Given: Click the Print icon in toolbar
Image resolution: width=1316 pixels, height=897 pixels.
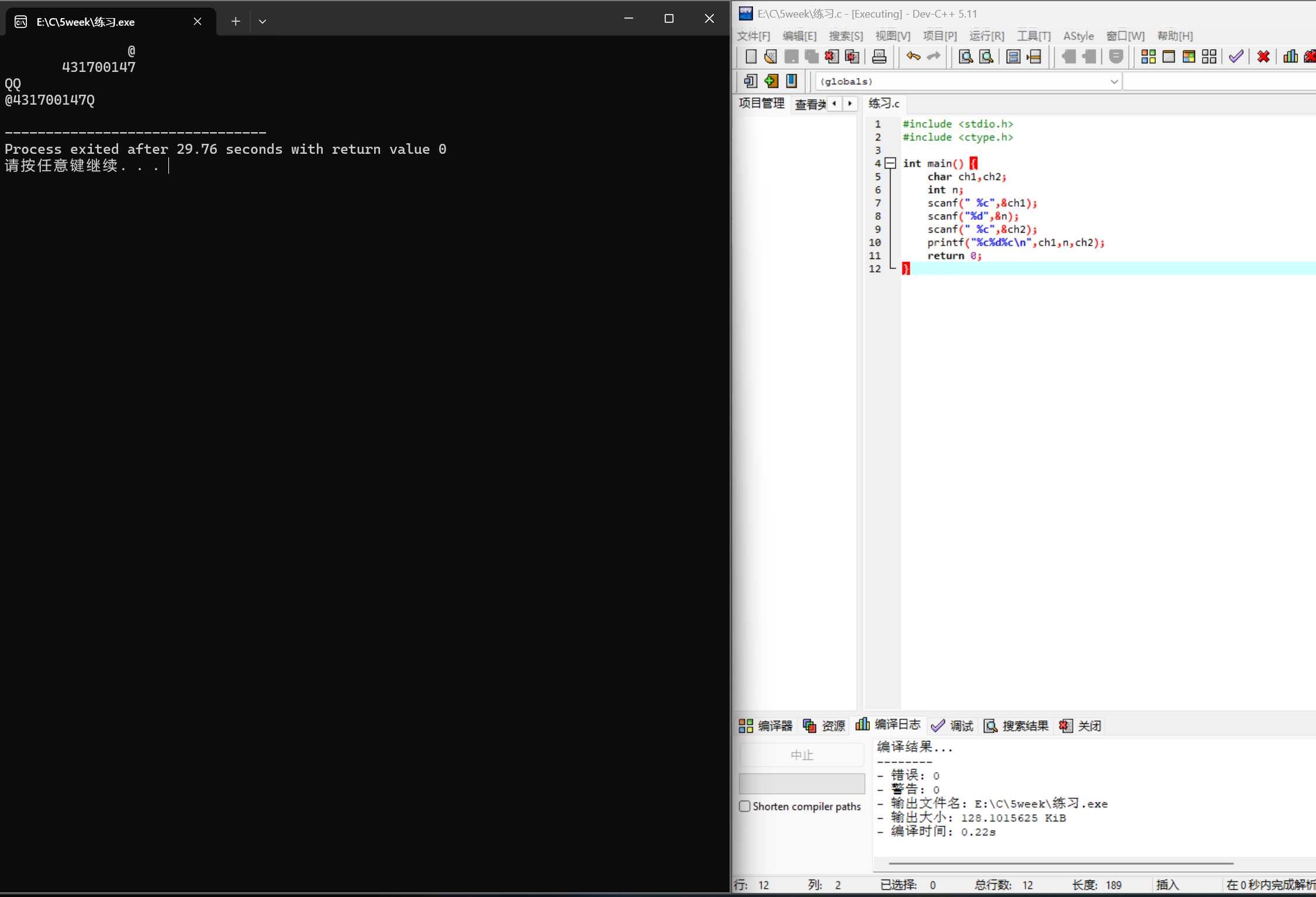Looking at the screenshot, I should [879, 57].
